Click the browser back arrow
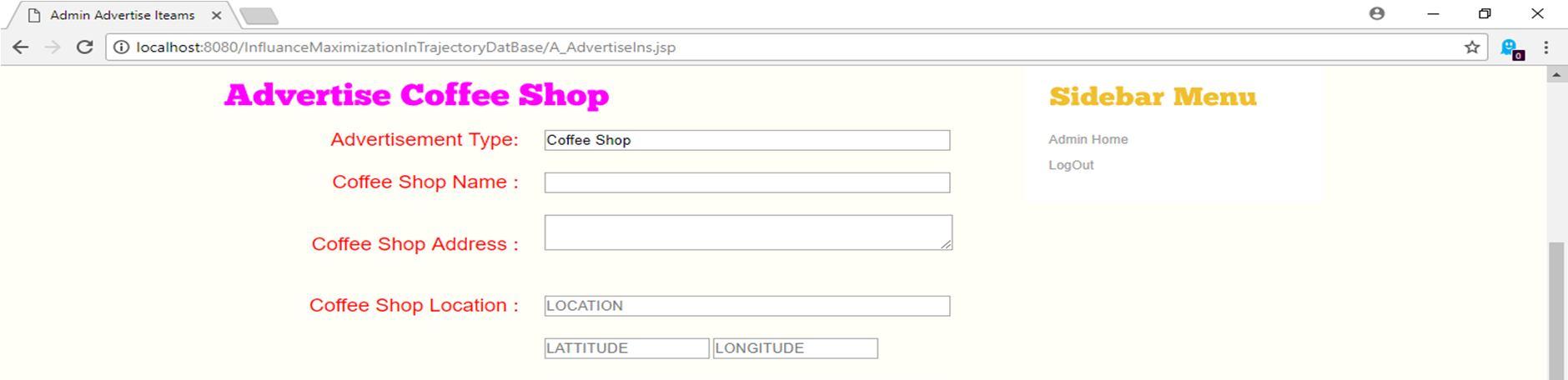Image resolution: width=1568 pixels, height=380 pixels. pyautogui.click(x=21, y=47)
